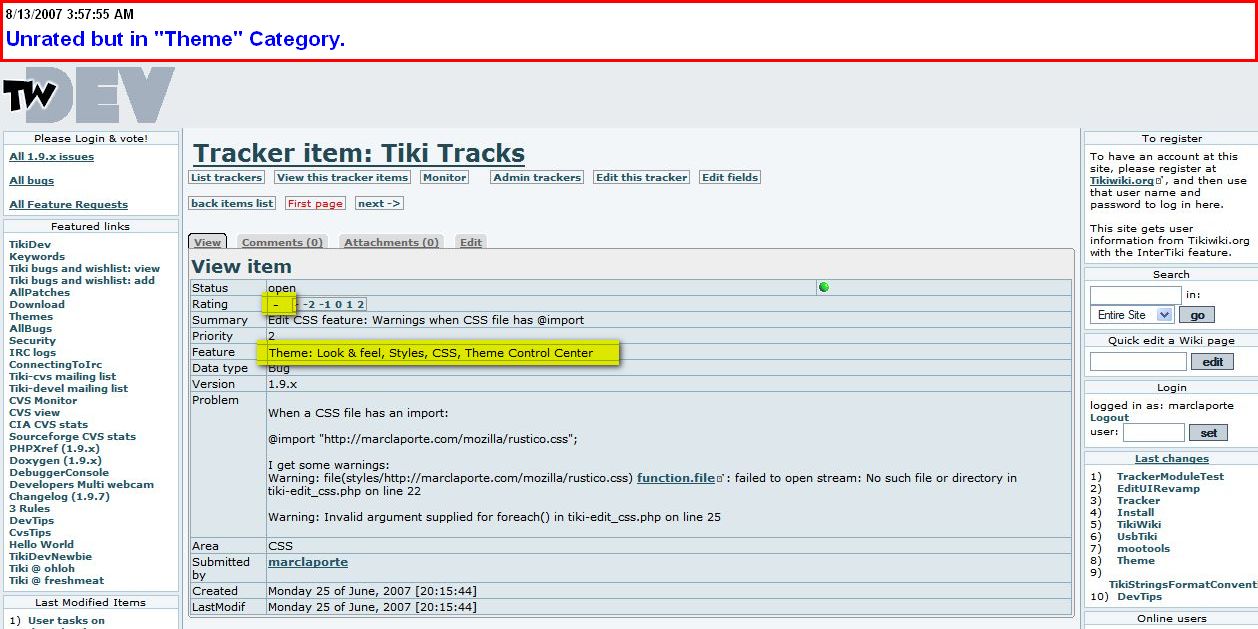Click the TW DEV site logo
Image resolution: width=1258 pixels, height=629 pixels.
coord(89,95)
